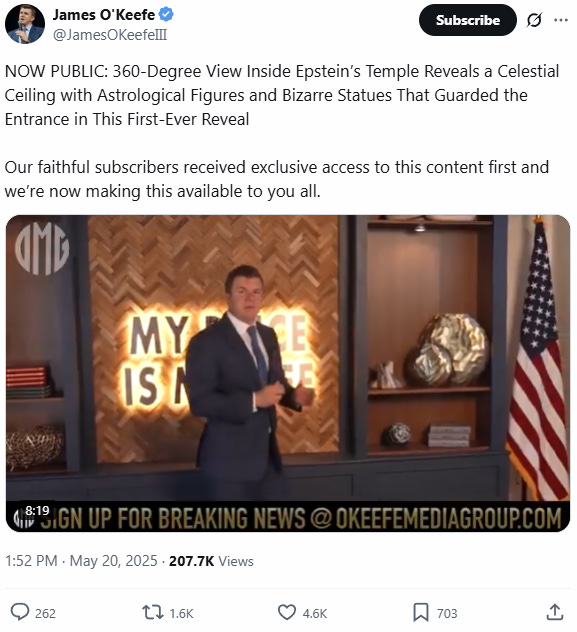Click the Grok slashed-circle icon
The height and width of the screenshot is (632, 577).
click(x=534, y=20)
